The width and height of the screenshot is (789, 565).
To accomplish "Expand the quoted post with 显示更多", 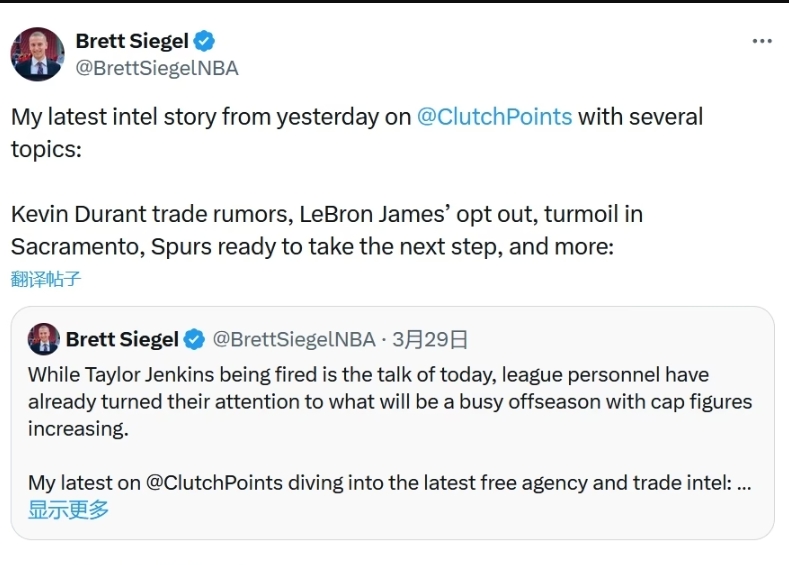I will coord(68,510).
